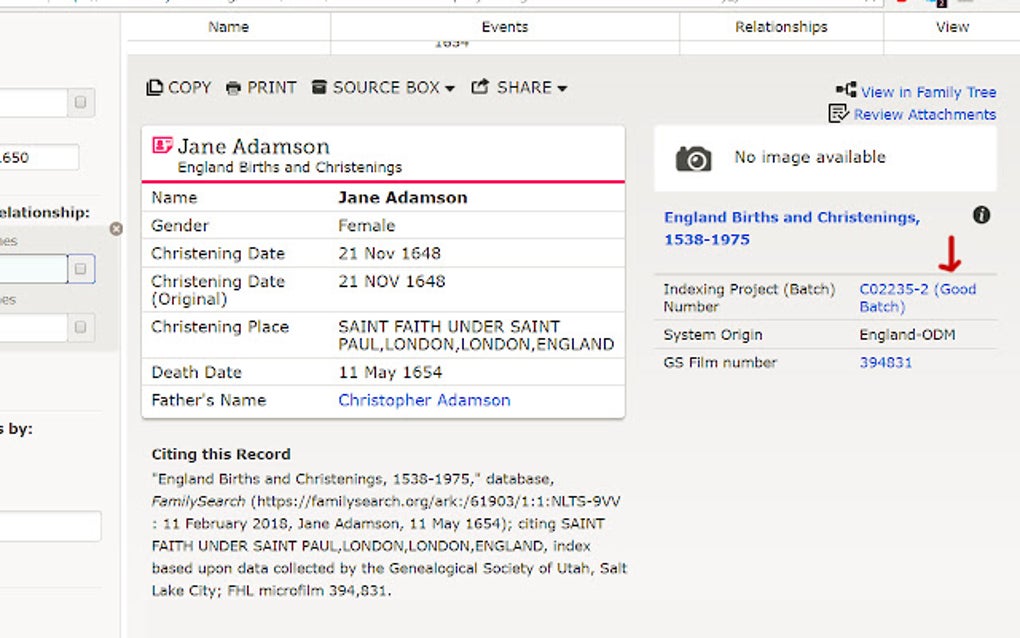The height and width of the screenshot is (638, 1020).
Task: Click the Review Attachments document icon
Action: 838,113
